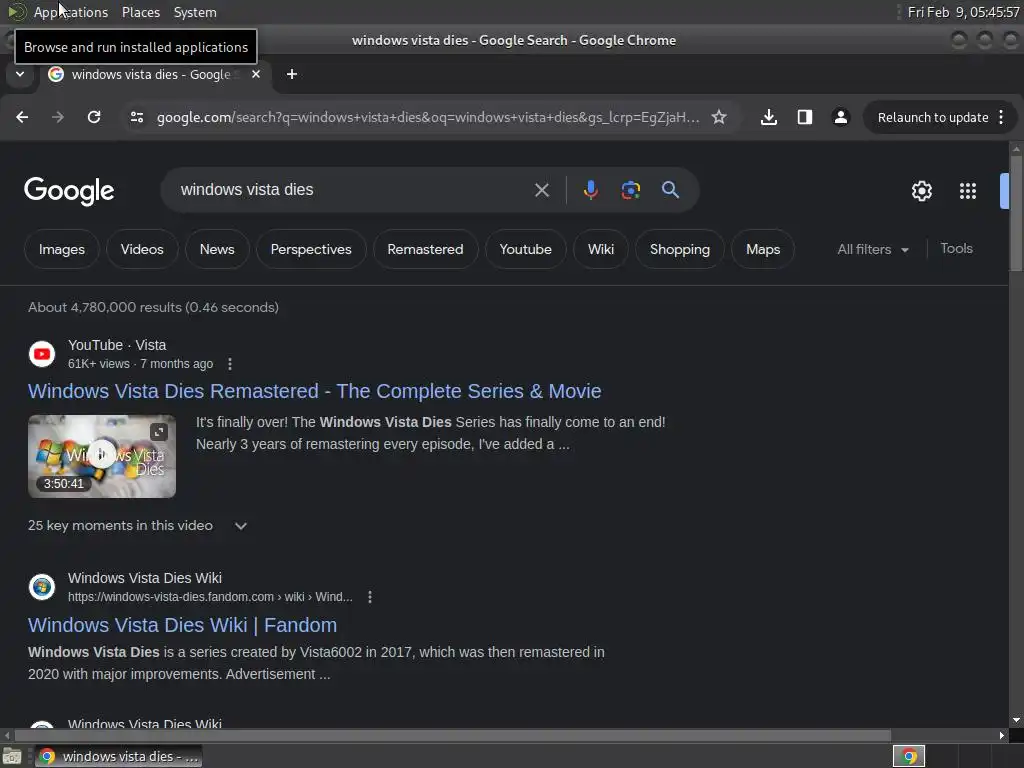Click the Windows Vista Dies Wiki favicon

point(42,586)
